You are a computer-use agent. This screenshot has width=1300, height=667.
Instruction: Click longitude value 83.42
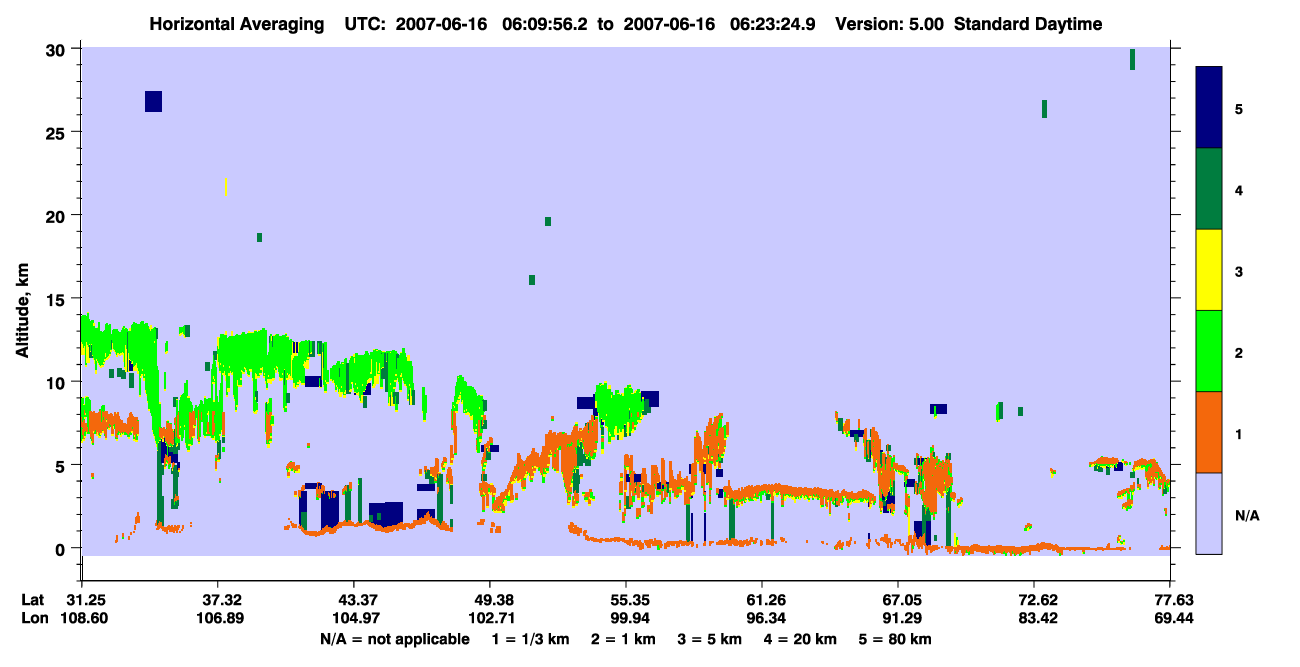pyautogui.click(x=1034, y=618)
